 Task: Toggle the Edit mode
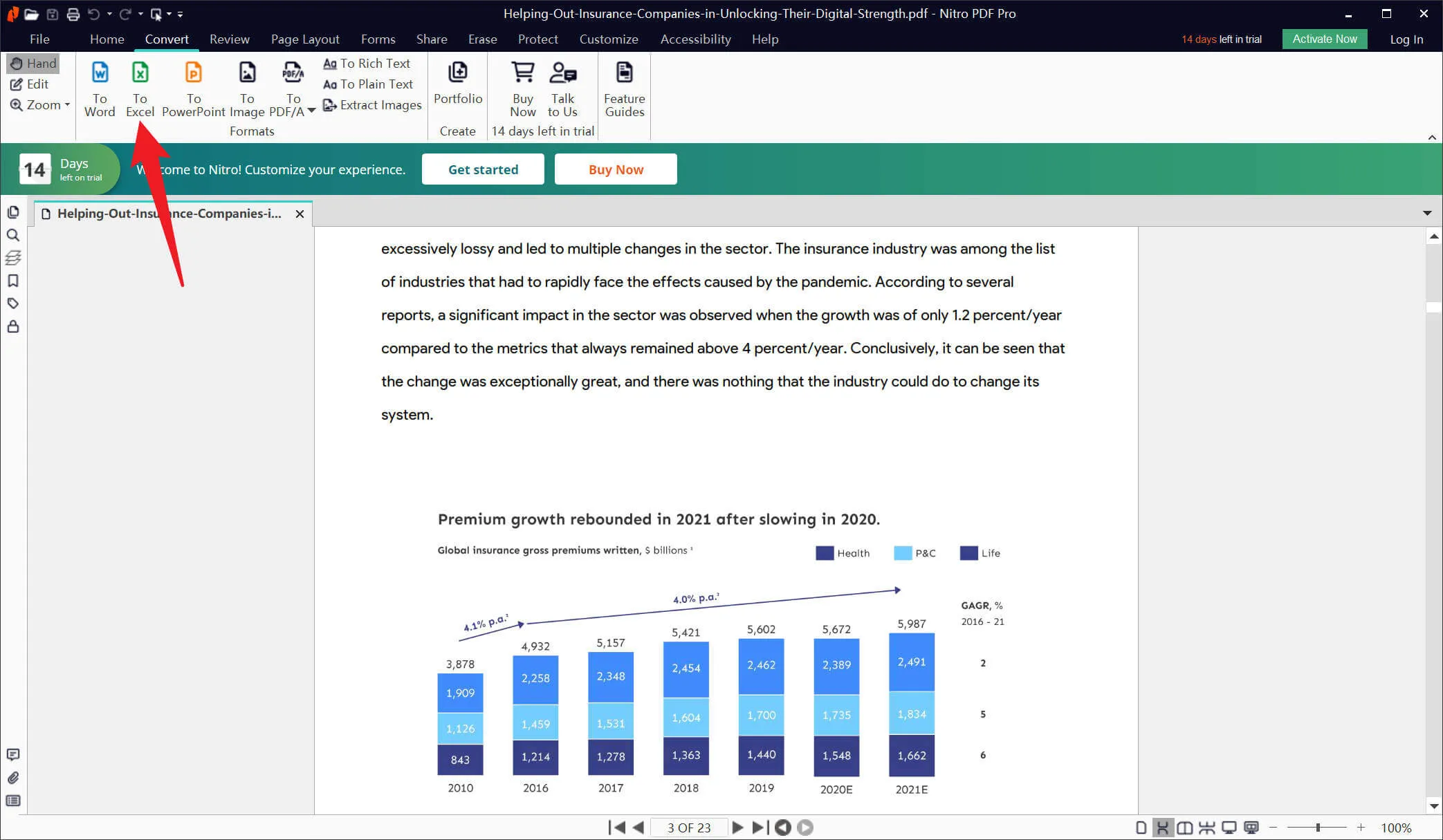click(x=30, y=83)
